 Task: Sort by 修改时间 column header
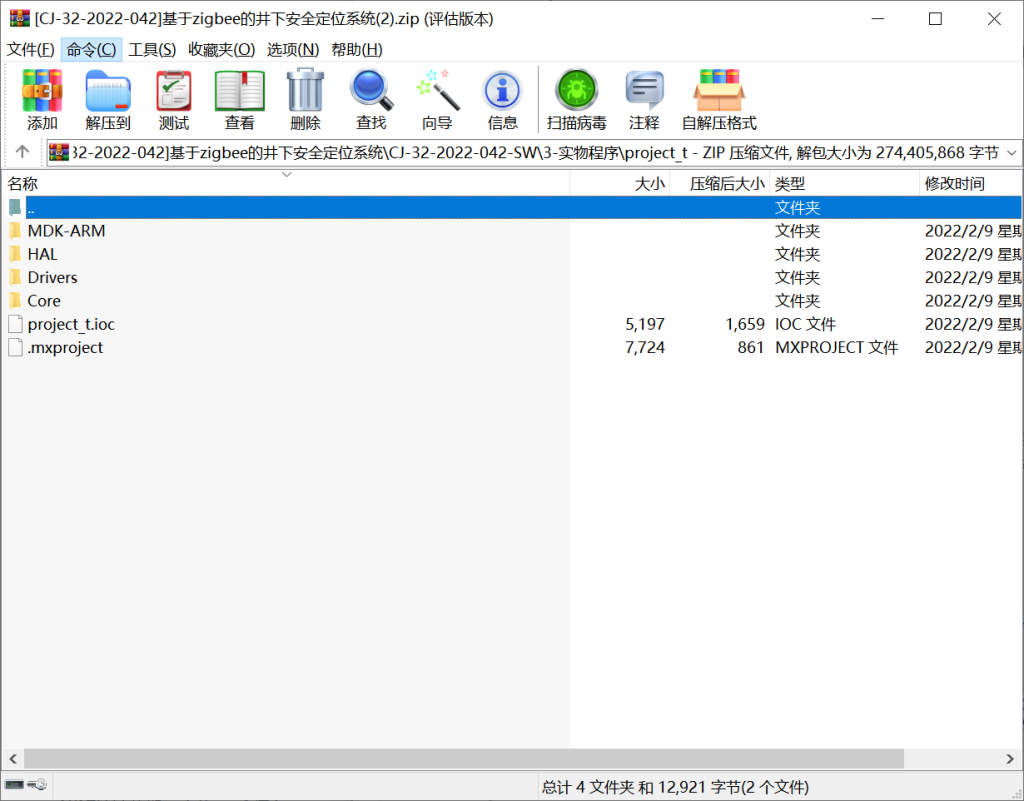pyautogui.click(x=954, y=184)
